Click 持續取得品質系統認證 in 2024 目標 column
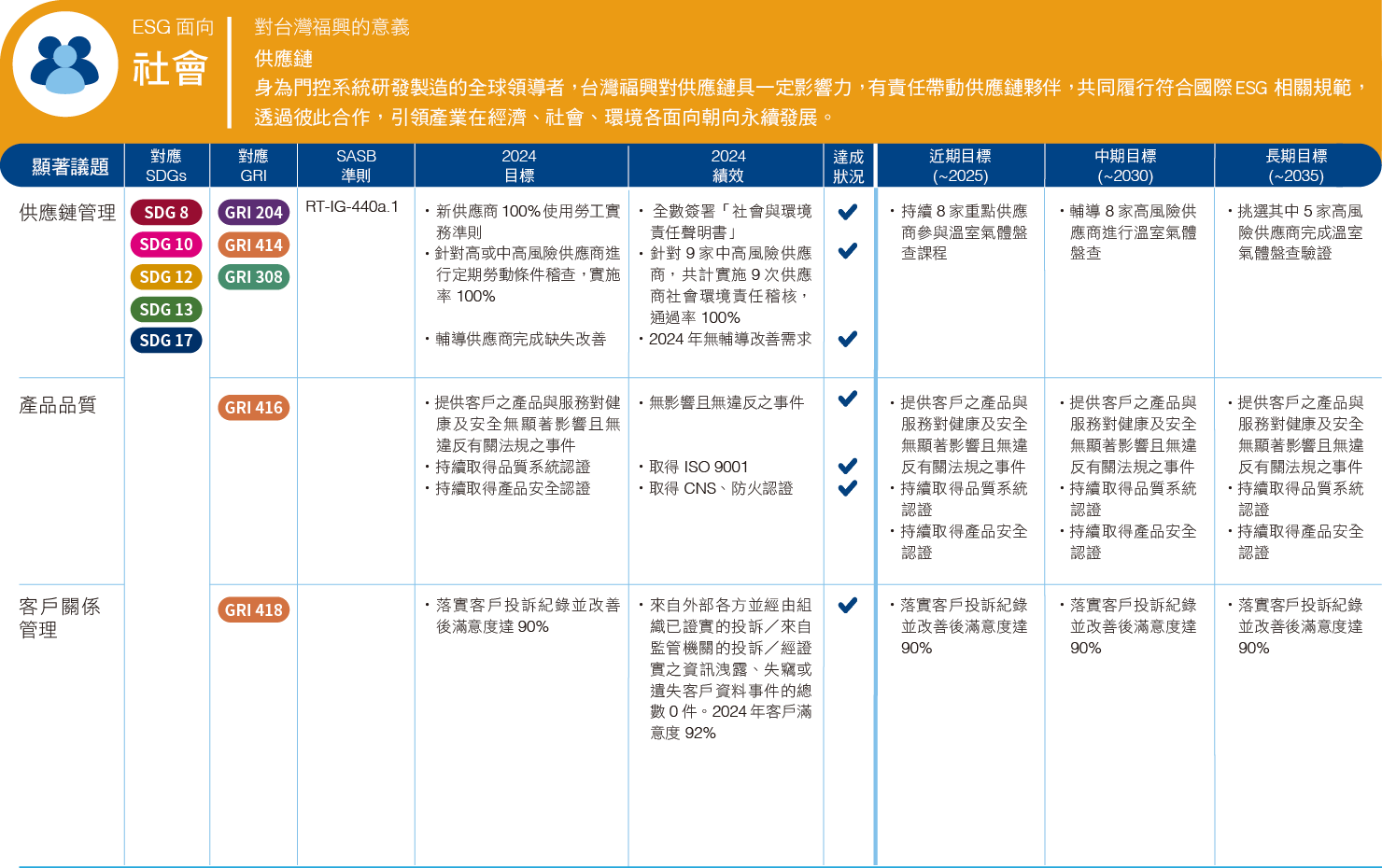Image resolution: width=1382 pixels, height=868 pixels. click(509, 467)
